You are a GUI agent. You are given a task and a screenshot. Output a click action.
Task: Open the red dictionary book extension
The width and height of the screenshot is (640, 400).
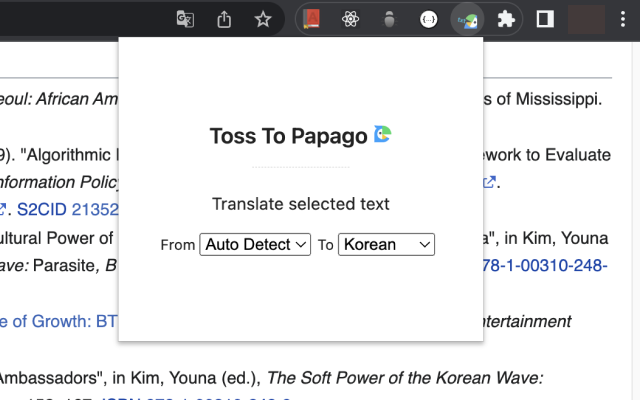[311, 19]
